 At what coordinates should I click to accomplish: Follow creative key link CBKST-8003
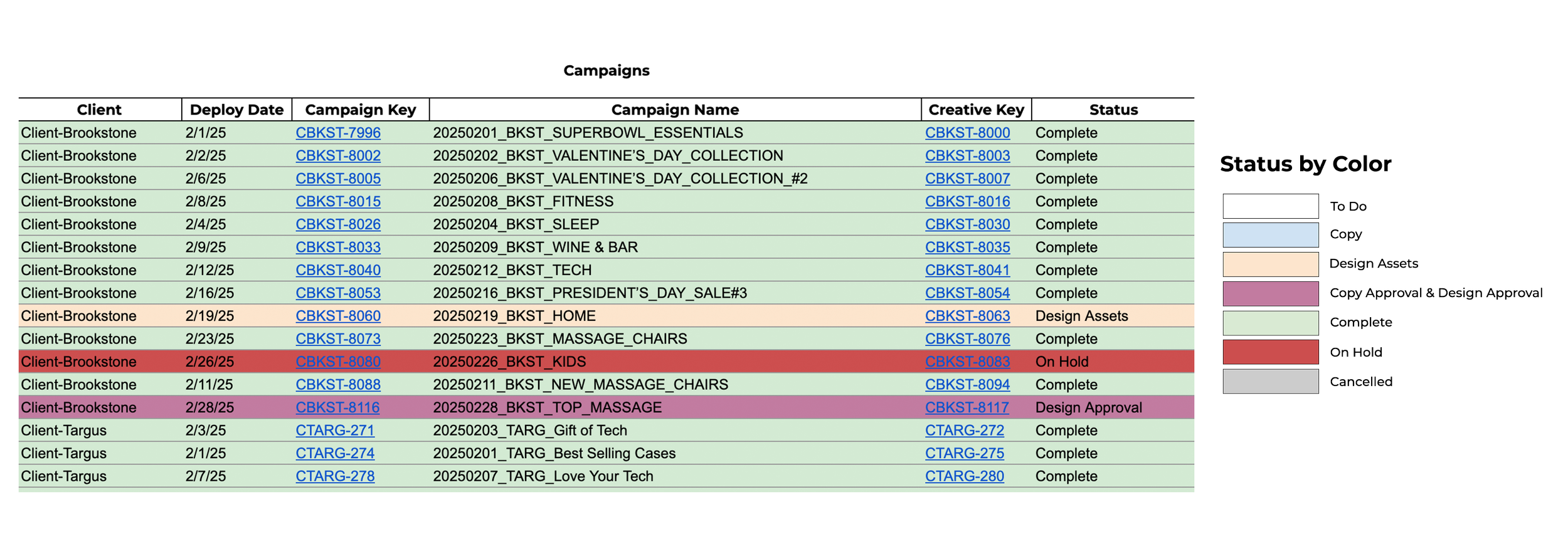coord(968,155)
